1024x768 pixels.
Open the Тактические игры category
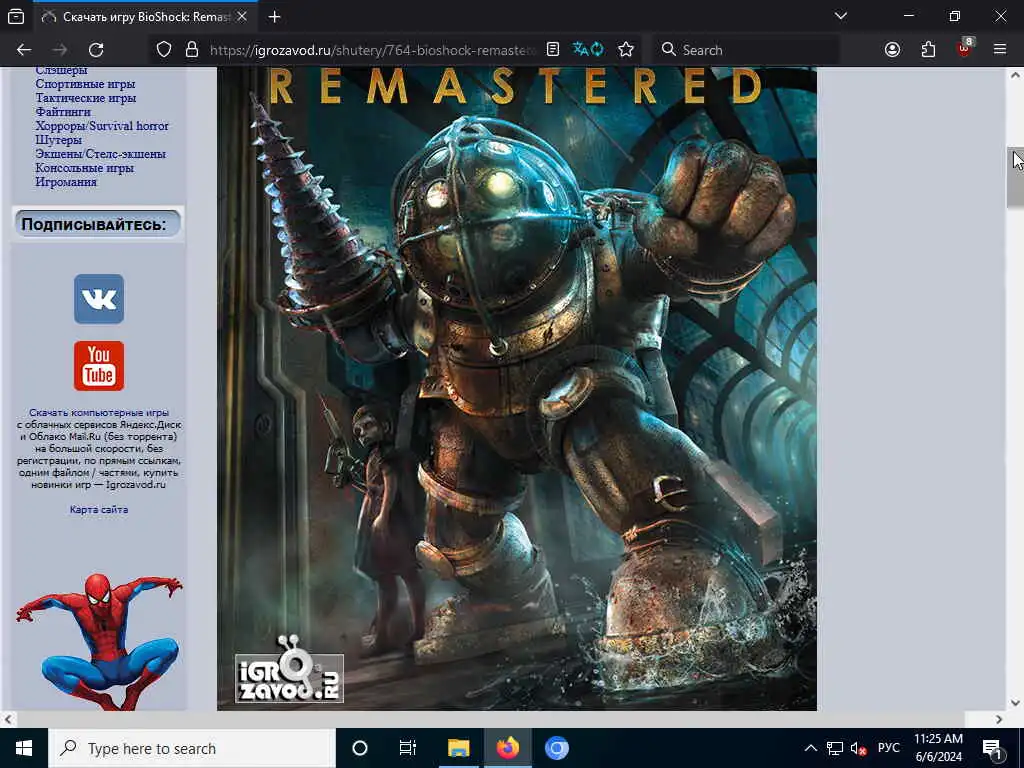click(x=86, y=98)
